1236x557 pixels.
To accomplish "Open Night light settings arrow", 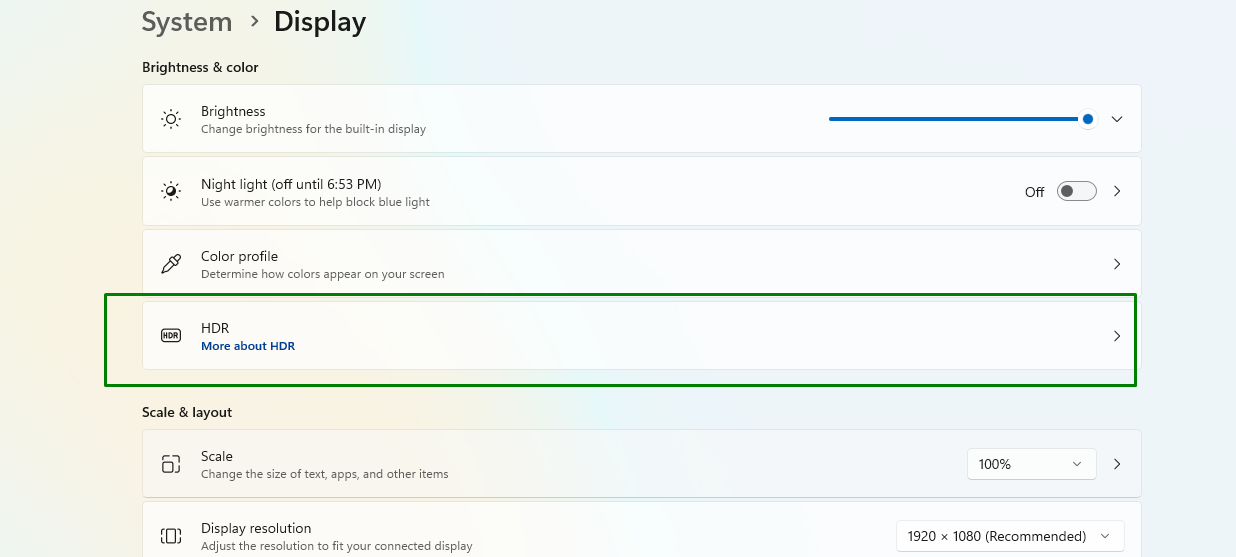I will pyautogui.click(x=1117, y=191).
